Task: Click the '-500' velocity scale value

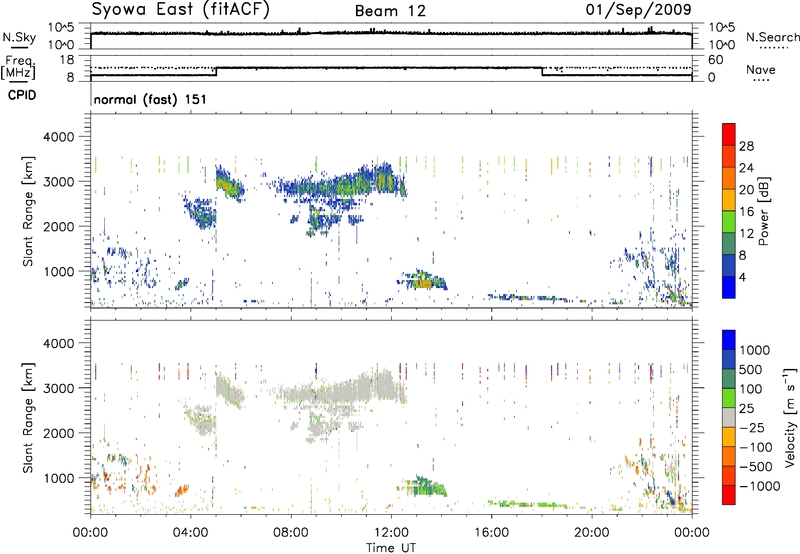Action: [756, 466]
